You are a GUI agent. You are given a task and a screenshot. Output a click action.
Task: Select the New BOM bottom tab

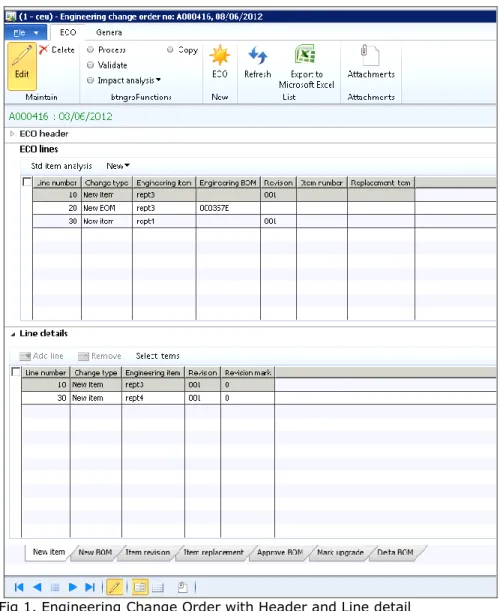pyautogui.click(x=95, y=553)
